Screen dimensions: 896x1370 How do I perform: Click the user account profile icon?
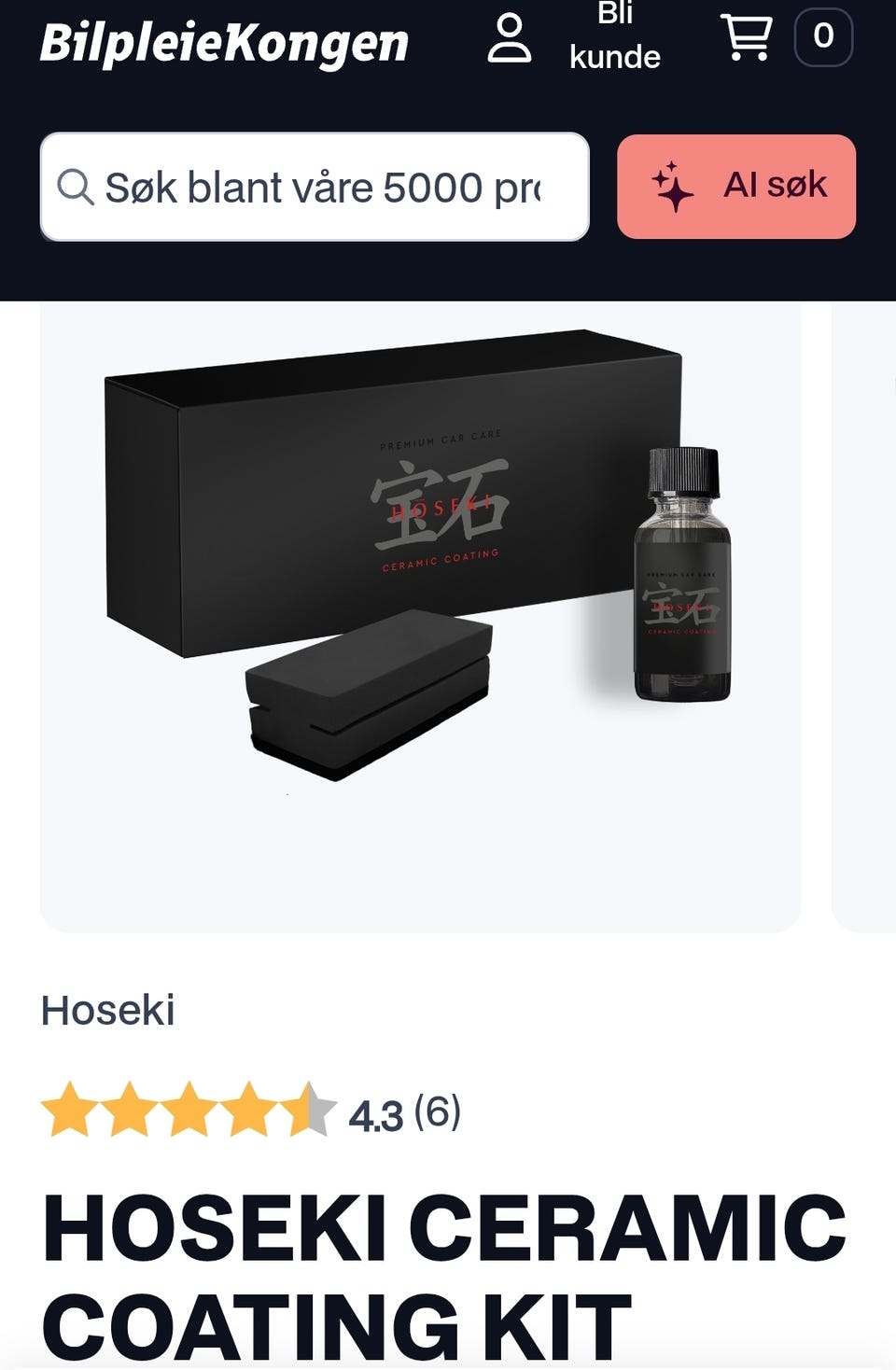point(510,38)
